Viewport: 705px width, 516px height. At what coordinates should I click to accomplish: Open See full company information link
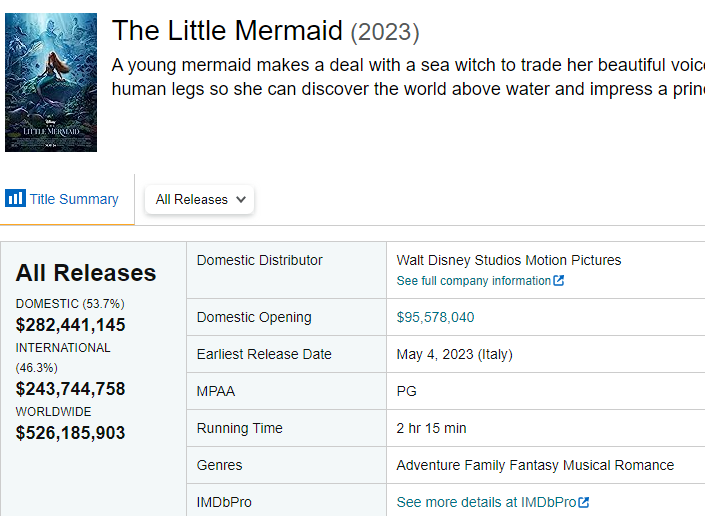coord(480,280)
